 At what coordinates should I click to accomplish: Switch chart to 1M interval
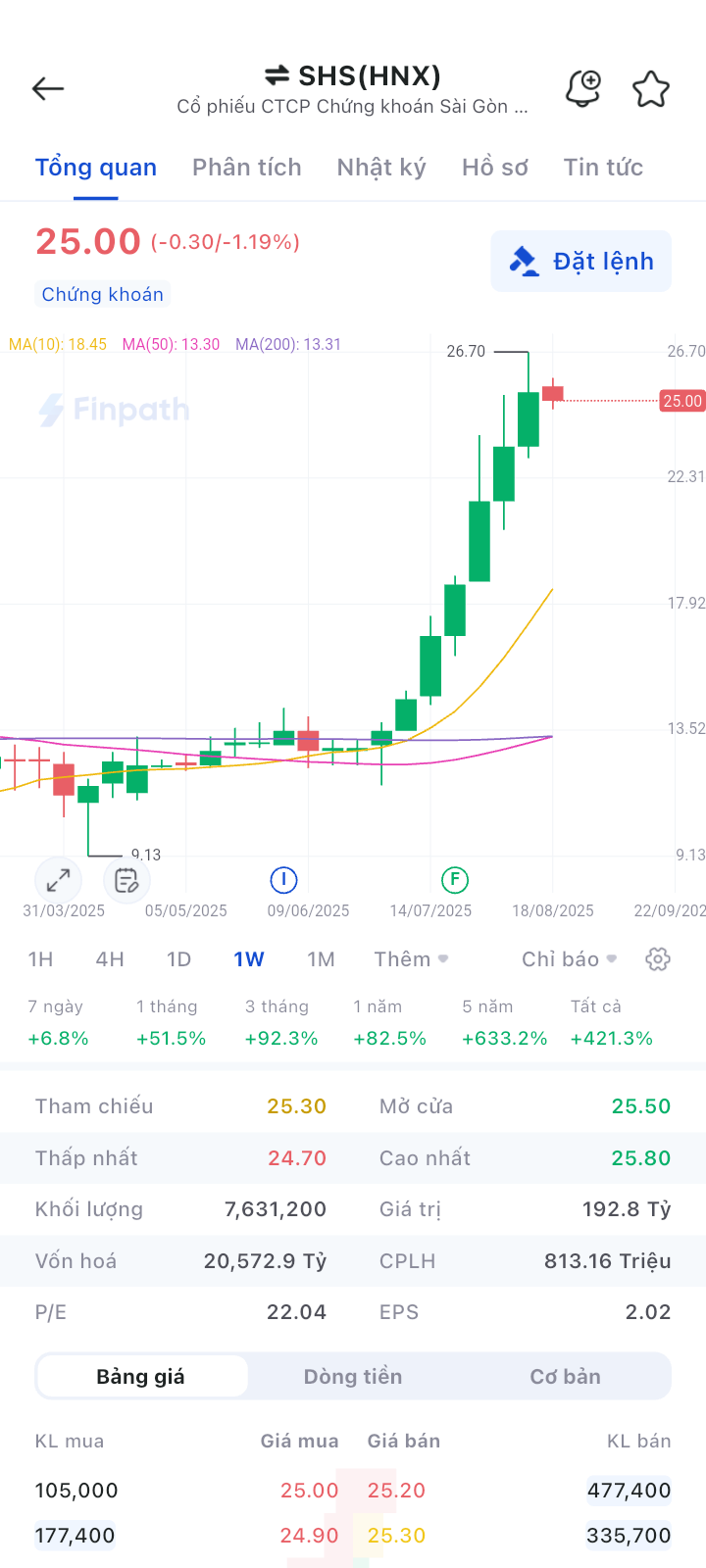click(x=321, y=959)
